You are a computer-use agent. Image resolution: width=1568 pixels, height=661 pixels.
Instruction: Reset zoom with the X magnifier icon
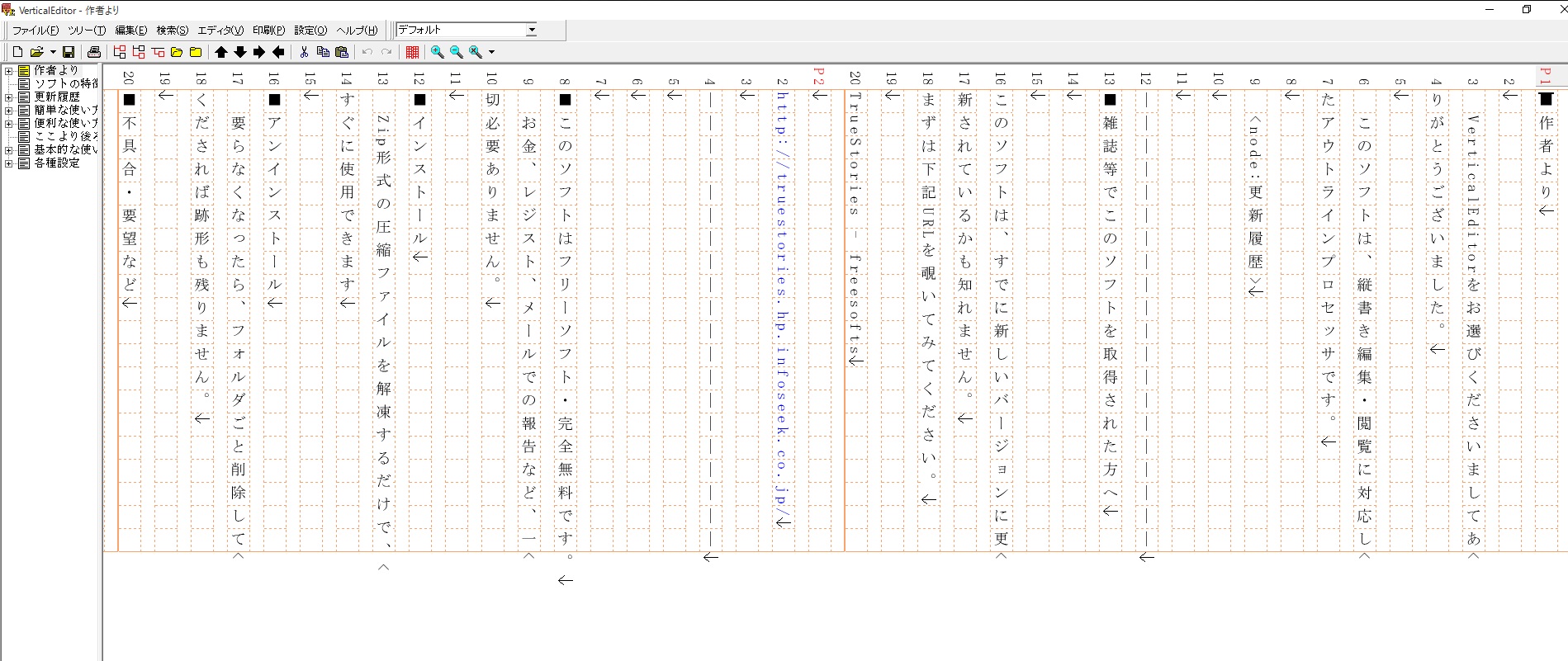[x=476, y=52]
